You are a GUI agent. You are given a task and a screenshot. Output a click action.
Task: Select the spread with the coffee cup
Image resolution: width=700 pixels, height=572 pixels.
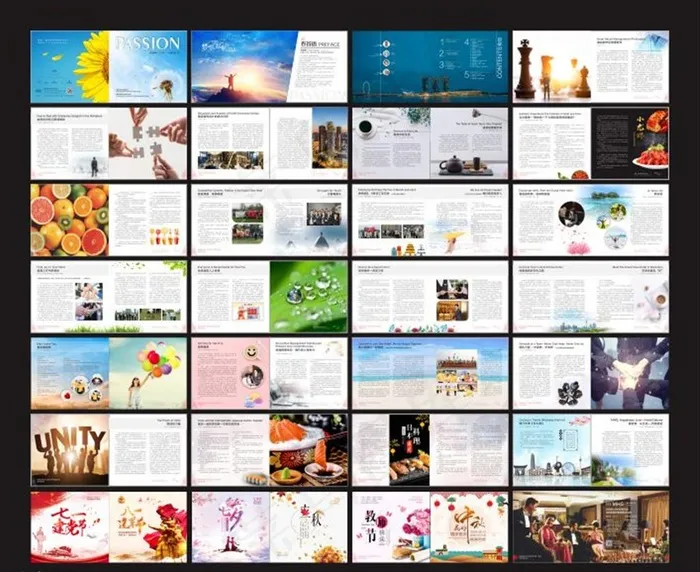tap(590, 296)
